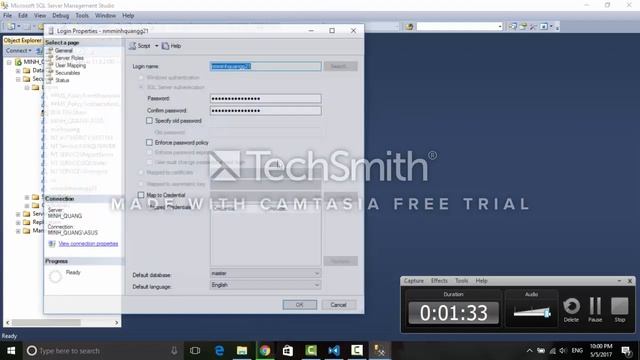Open the File menu
Image resolution: width=640 pixels, height=360 pixels.
pos(7,16)
